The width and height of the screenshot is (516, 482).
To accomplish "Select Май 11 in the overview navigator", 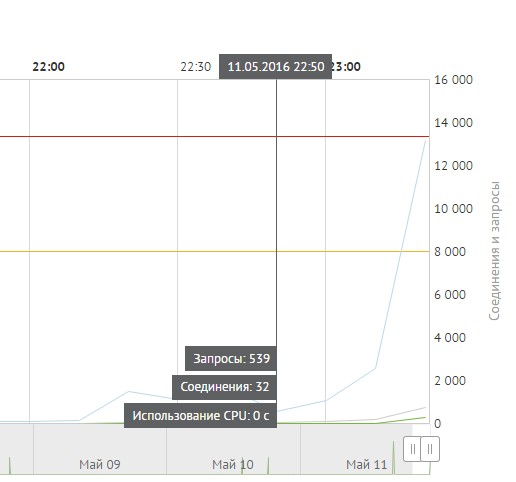I will tap(366, 464).
